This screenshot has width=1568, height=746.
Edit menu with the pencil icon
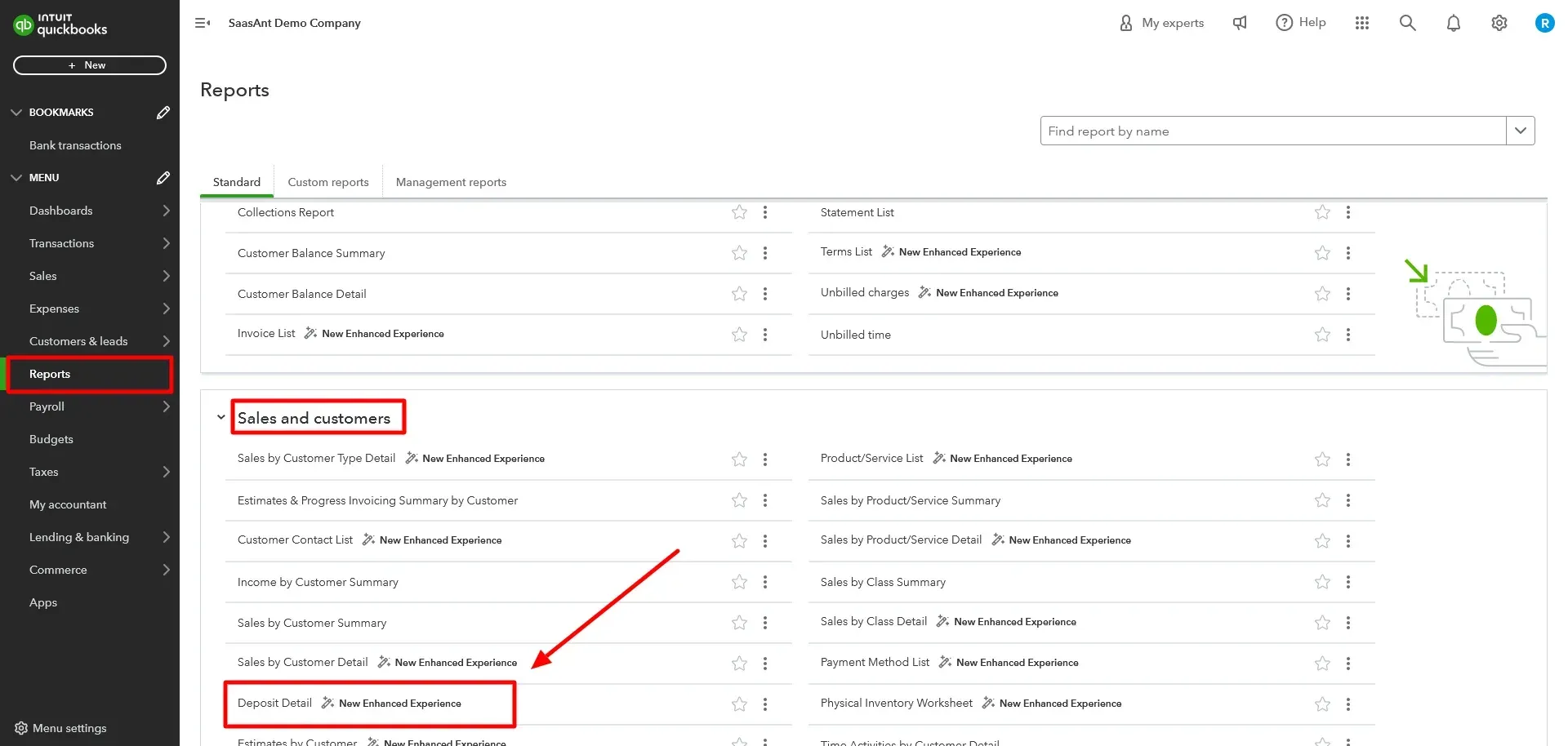point(163,177)
